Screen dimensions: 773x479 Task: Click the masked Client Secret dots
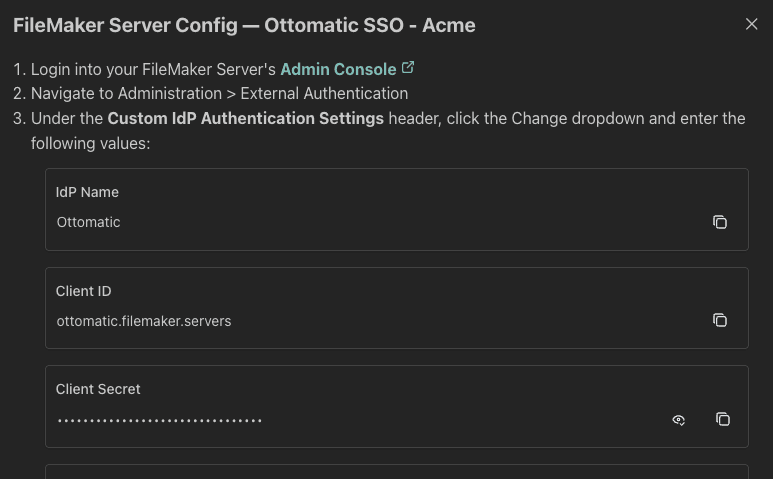[160, 420]
